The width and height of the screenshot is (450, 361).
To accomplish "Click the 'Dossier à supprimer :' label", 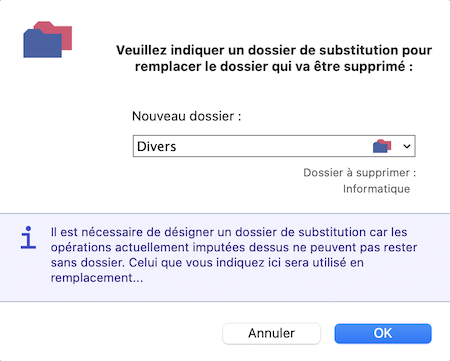I will [x=359, y=173].
